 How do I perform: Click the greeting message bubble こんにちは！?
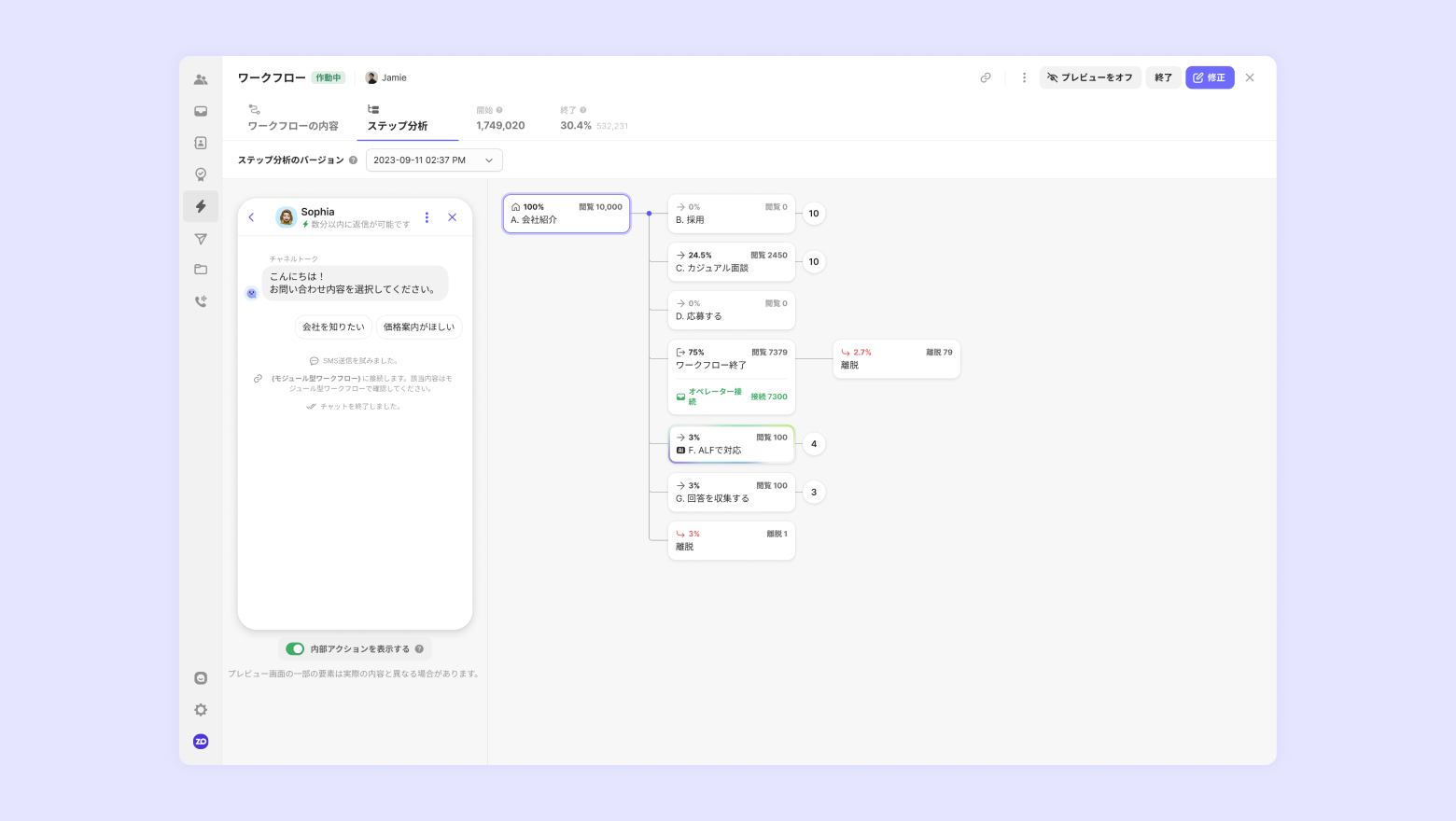355,283
